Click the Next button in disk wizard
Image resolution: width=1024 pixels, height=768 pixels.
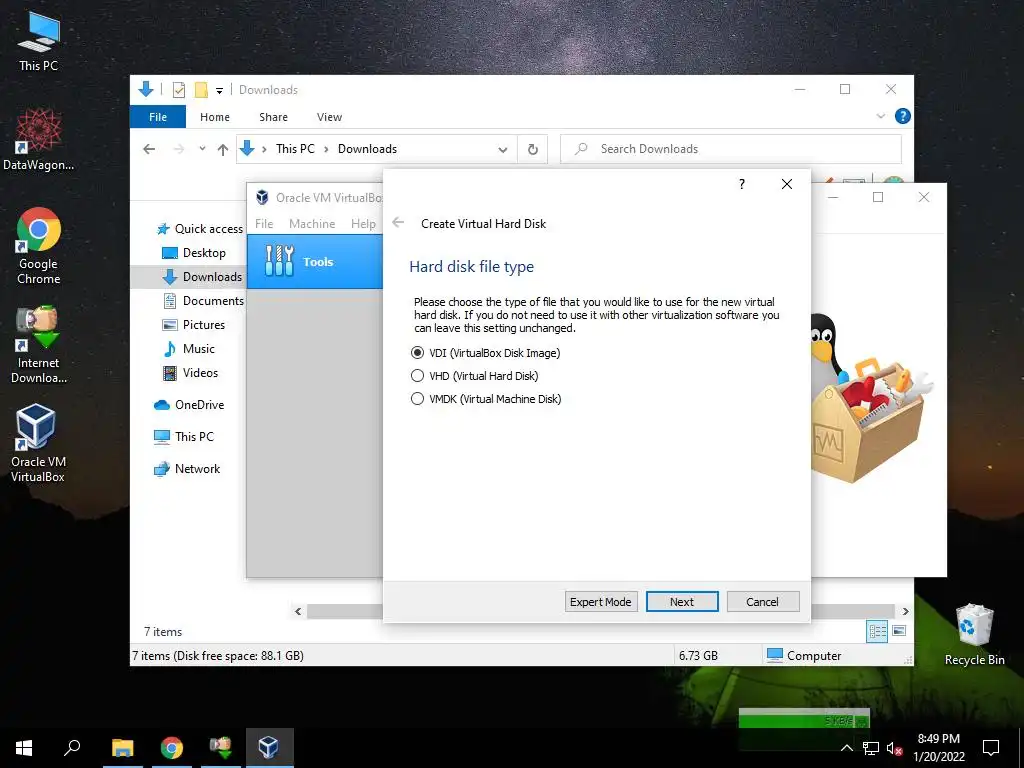(x=682, y=601)
